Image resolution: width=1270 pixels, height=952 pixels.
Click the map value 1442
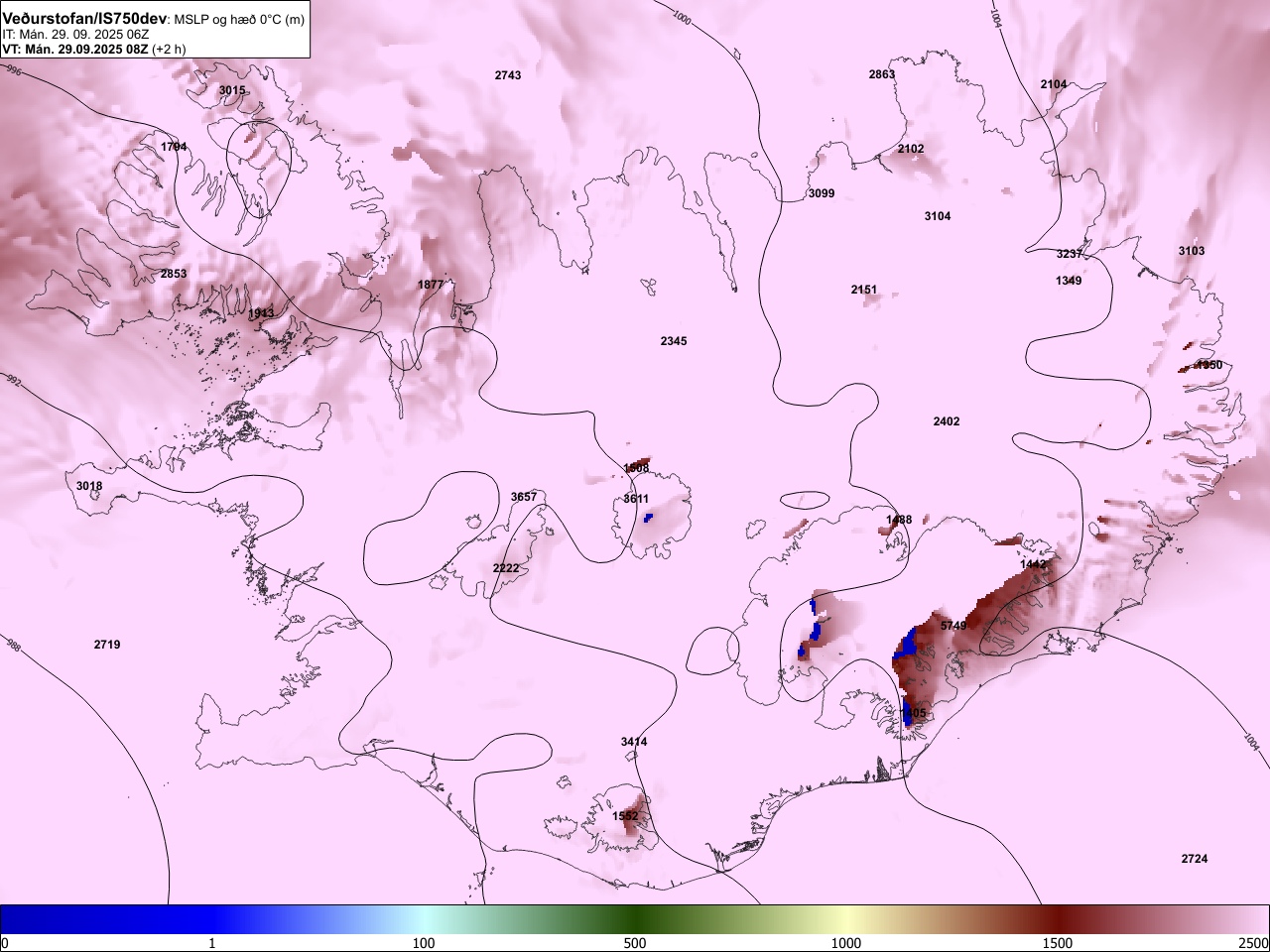(x=1033, y=564)
